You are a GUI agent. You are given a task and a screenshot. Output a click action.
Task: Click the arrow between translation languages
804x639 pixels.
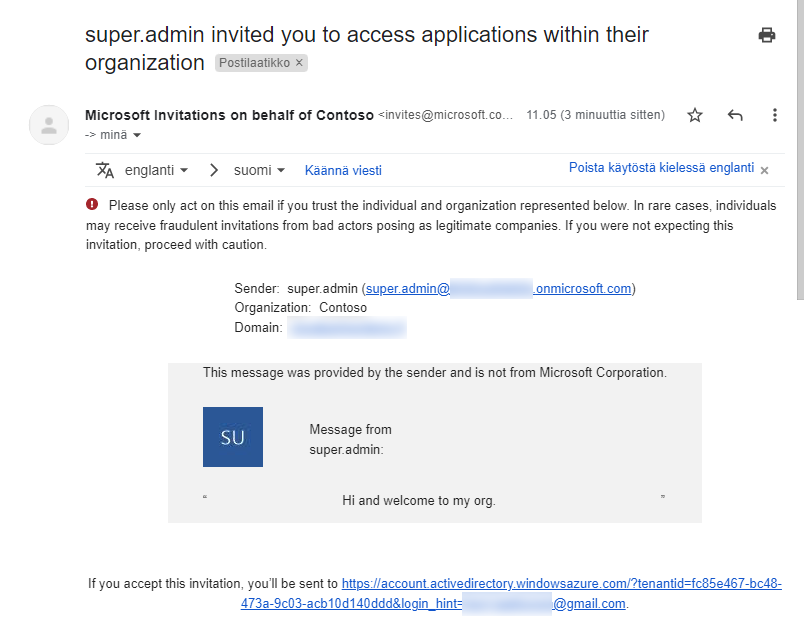(x=213, y=170)
